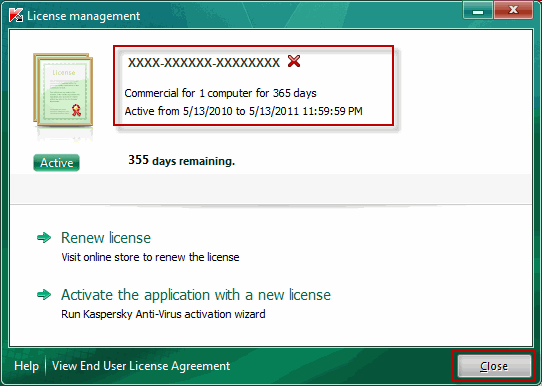Click 'Run Kaspersky Anti-Virus activation wizard' text
The height and width of the screenshot is (386, 542).
[x=163, y=314]
